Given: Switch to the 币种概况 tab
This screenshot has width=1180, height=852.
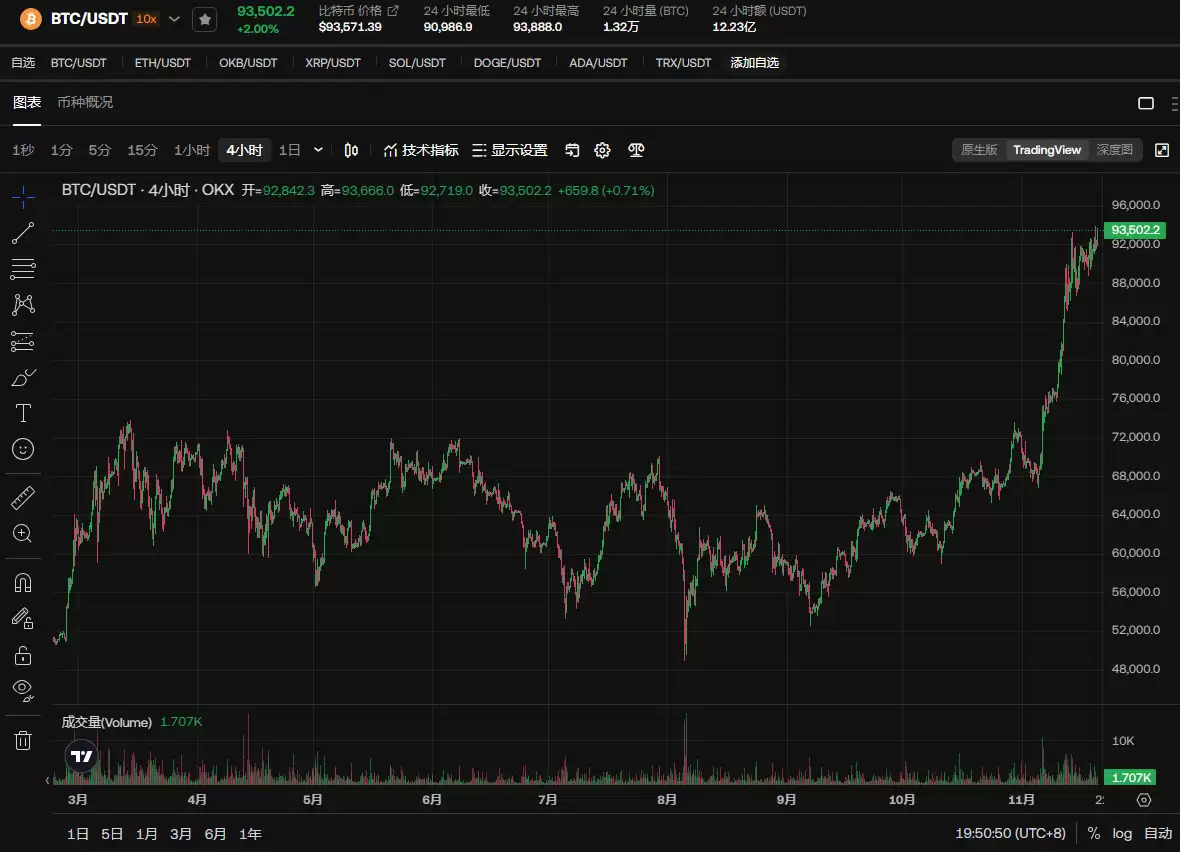Looking at the screenshot, I should 85,102.
